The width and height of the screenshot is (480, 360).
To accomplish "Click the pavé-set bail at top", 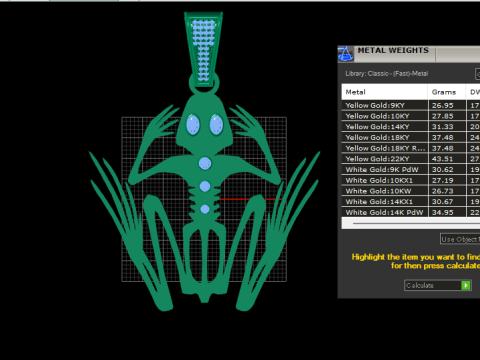I will tap(204, 50).
